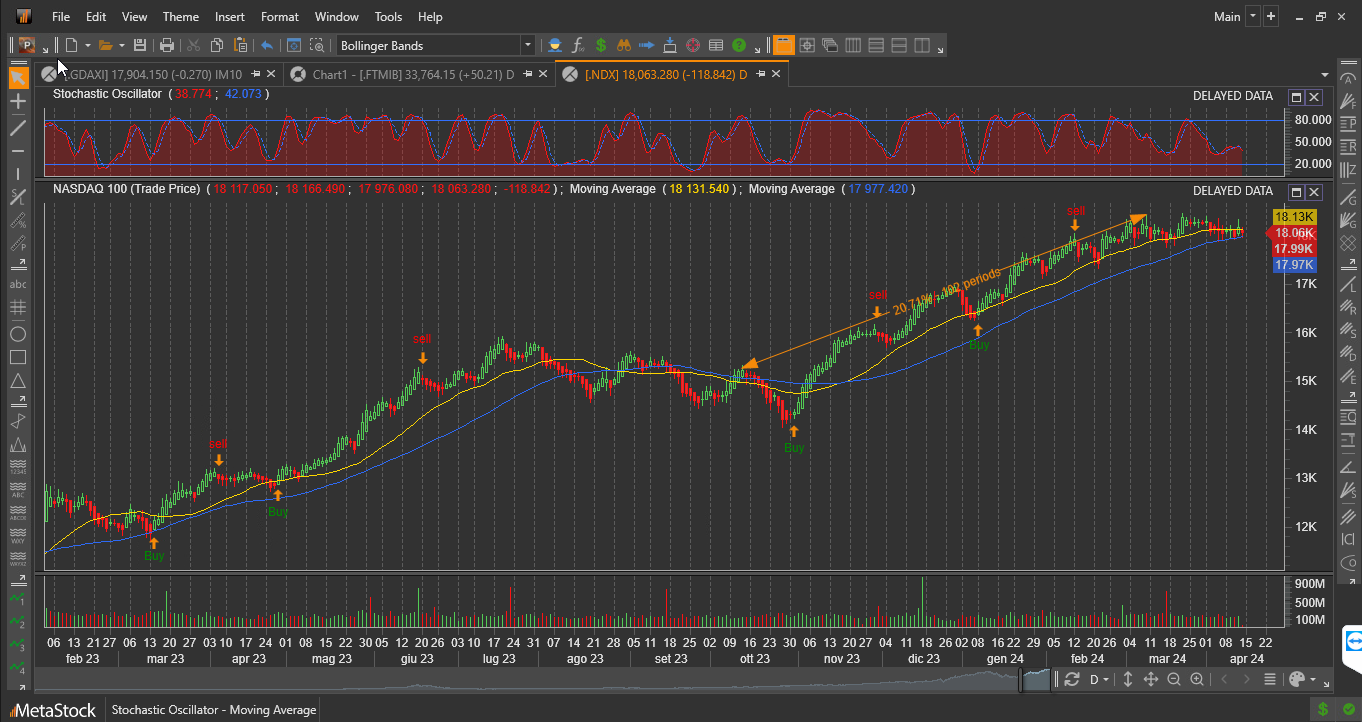1362x722 pixels.
Task: Click the Print icon in toolbar
Action: (x=167, y=45)
